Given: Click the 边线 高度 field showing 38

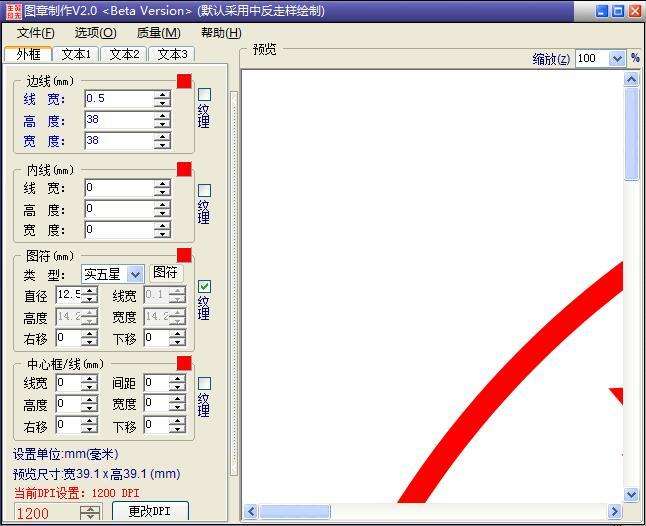Looking at the screenshot, I should 119,120.
